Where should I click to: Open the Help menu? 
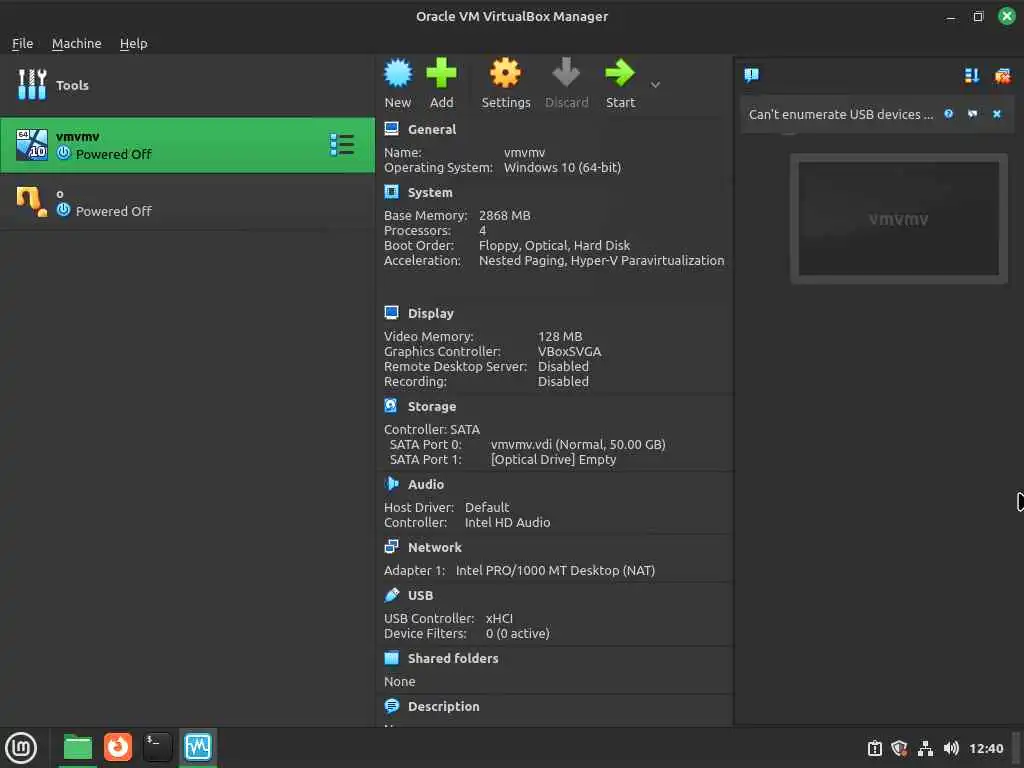click(x=133, y=44)
